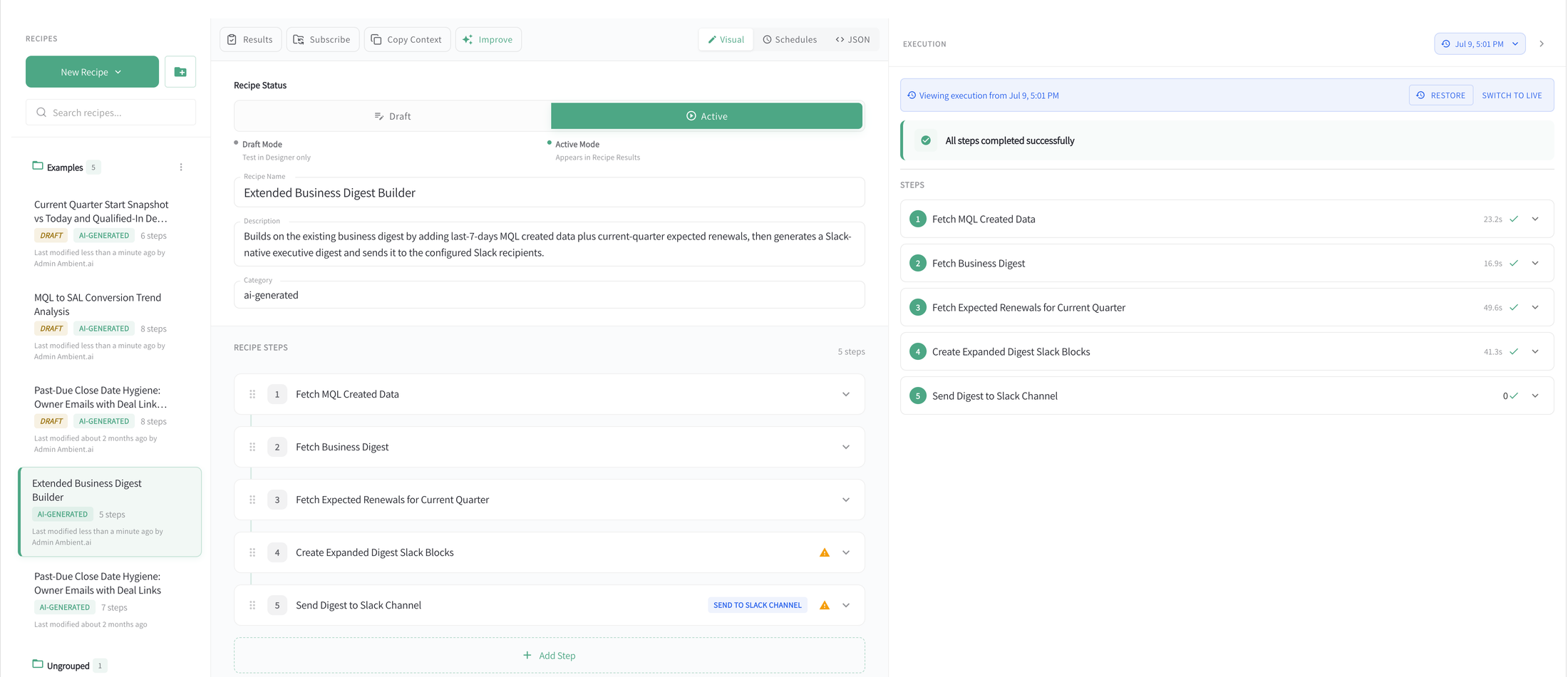Viewport: 1568px width, 677px height.
Task: Expand recipe step 2 Fetch Business Digest
Action: tap(846, 447)
